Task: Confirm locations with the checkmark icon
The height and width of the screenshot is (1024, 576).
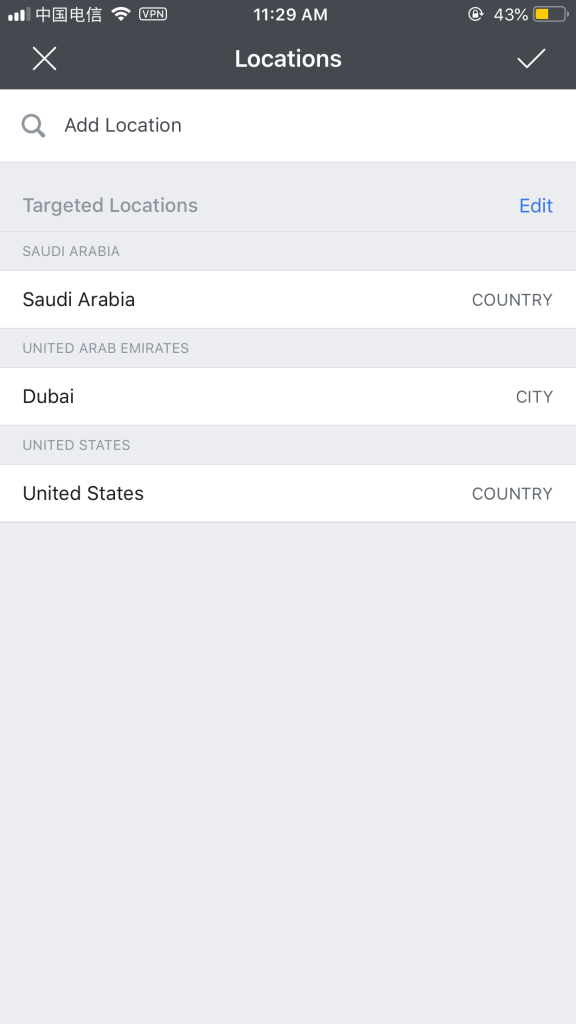Action: tap(531, 59)
